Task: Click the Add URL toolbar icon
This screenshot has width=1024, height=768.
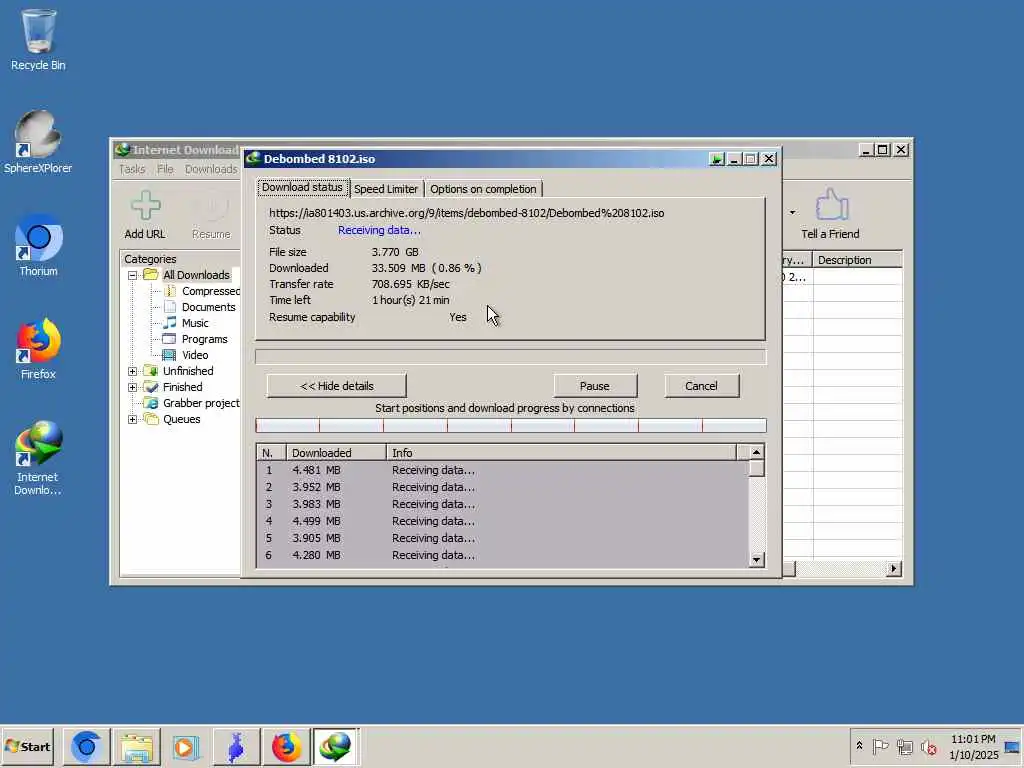Action: coord(145,215)
